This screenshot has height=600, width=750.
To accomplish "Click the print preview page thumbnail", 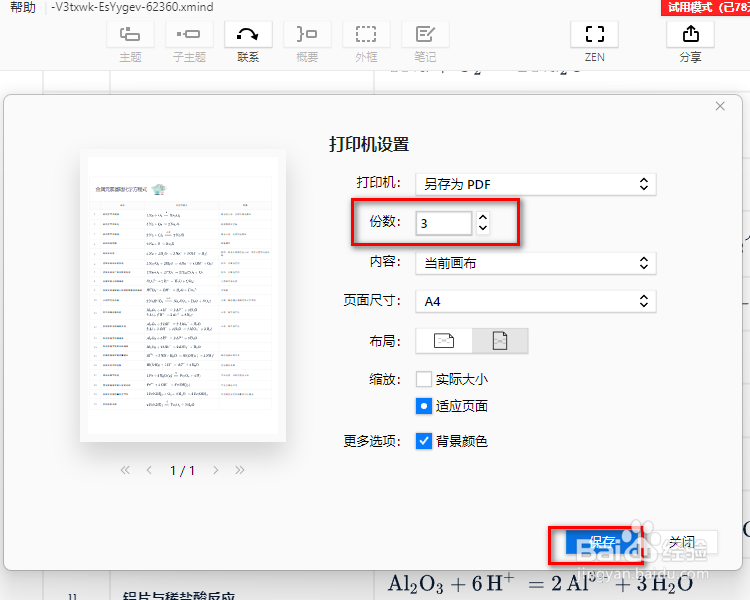I will tap(183, 296).
